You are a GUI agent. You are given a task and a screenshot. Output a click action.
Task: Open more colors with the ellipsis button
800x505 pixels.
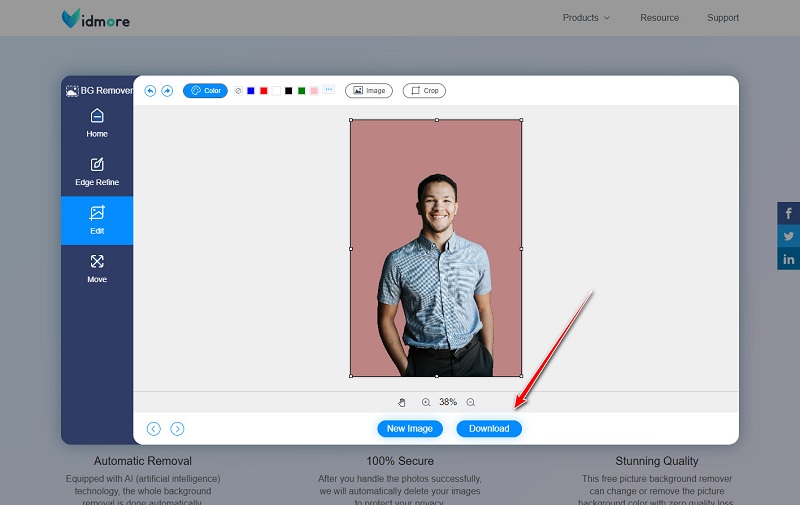(328, 91)
